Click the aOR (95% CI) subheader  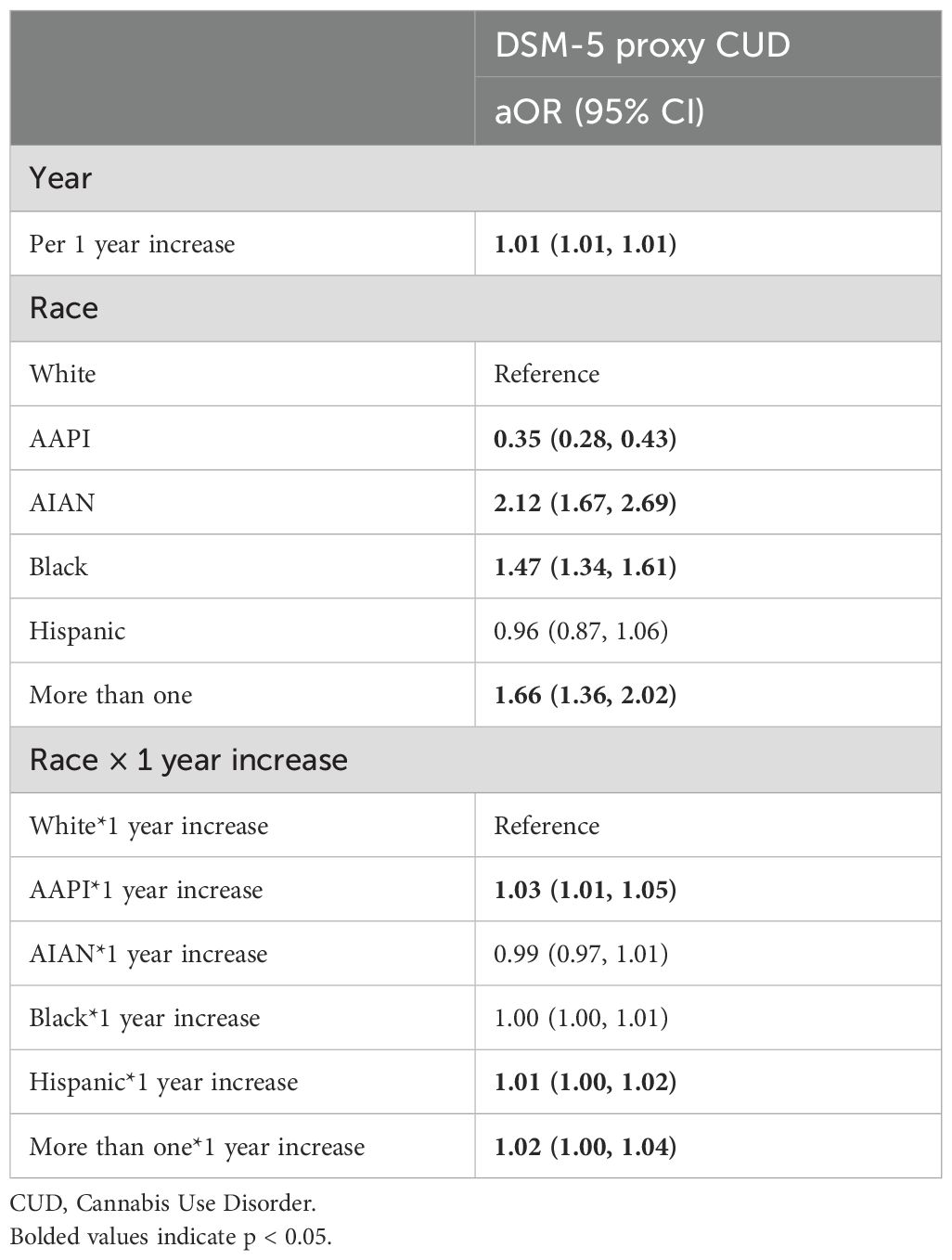click(599, 111)
